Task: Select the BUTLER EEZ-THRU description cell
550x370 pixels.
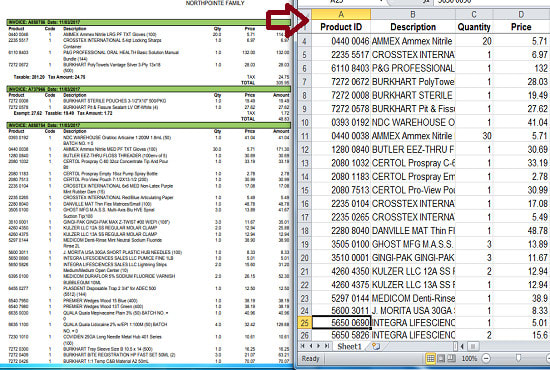Action: click(x=413, y=149)
